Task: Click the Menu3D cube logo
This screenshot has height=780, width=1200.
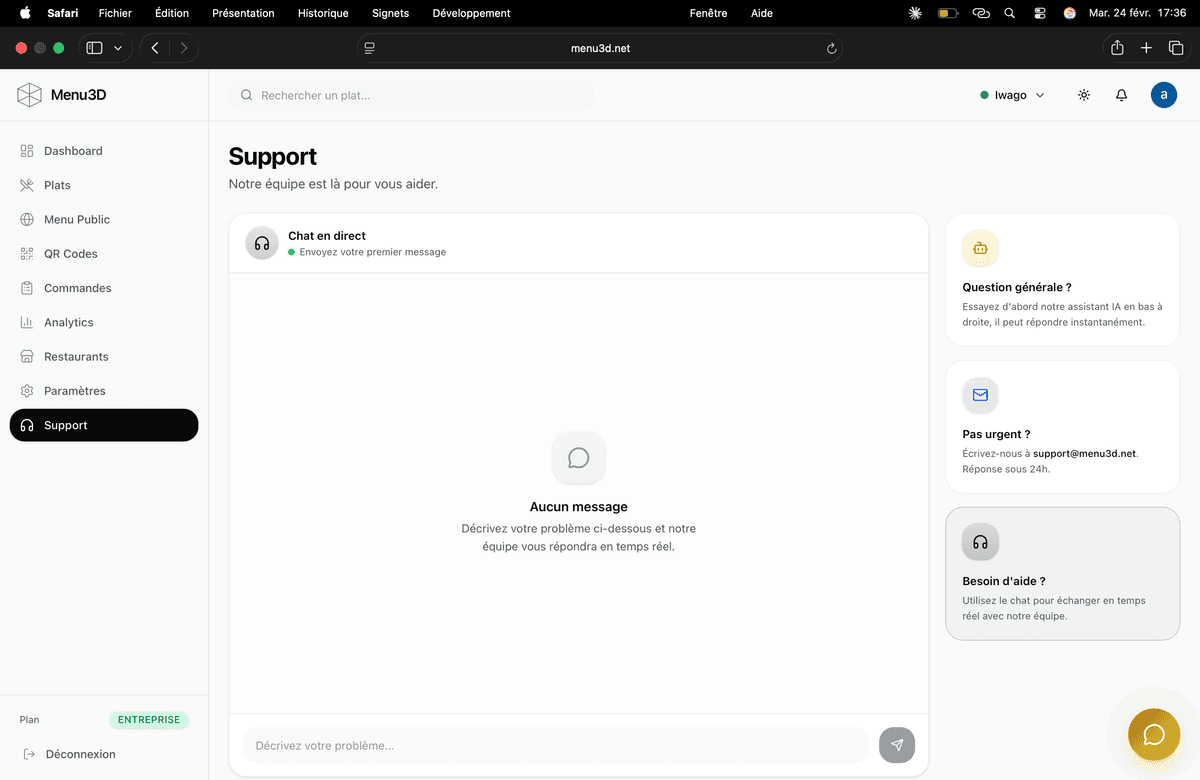Action: pyautogui.click(x=29, y=95)
